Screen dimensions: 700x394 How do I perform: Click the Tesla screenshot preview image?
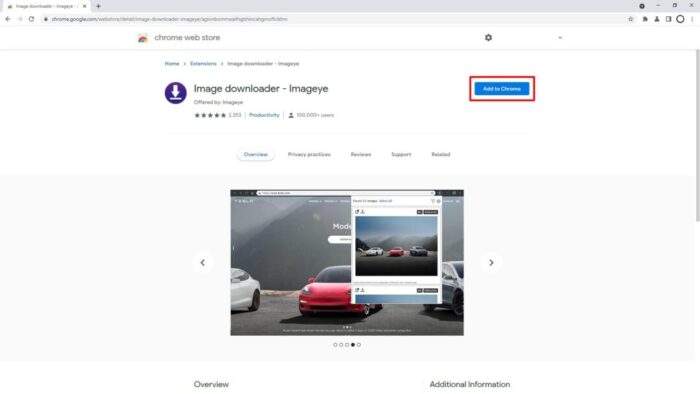coord(347,262)
